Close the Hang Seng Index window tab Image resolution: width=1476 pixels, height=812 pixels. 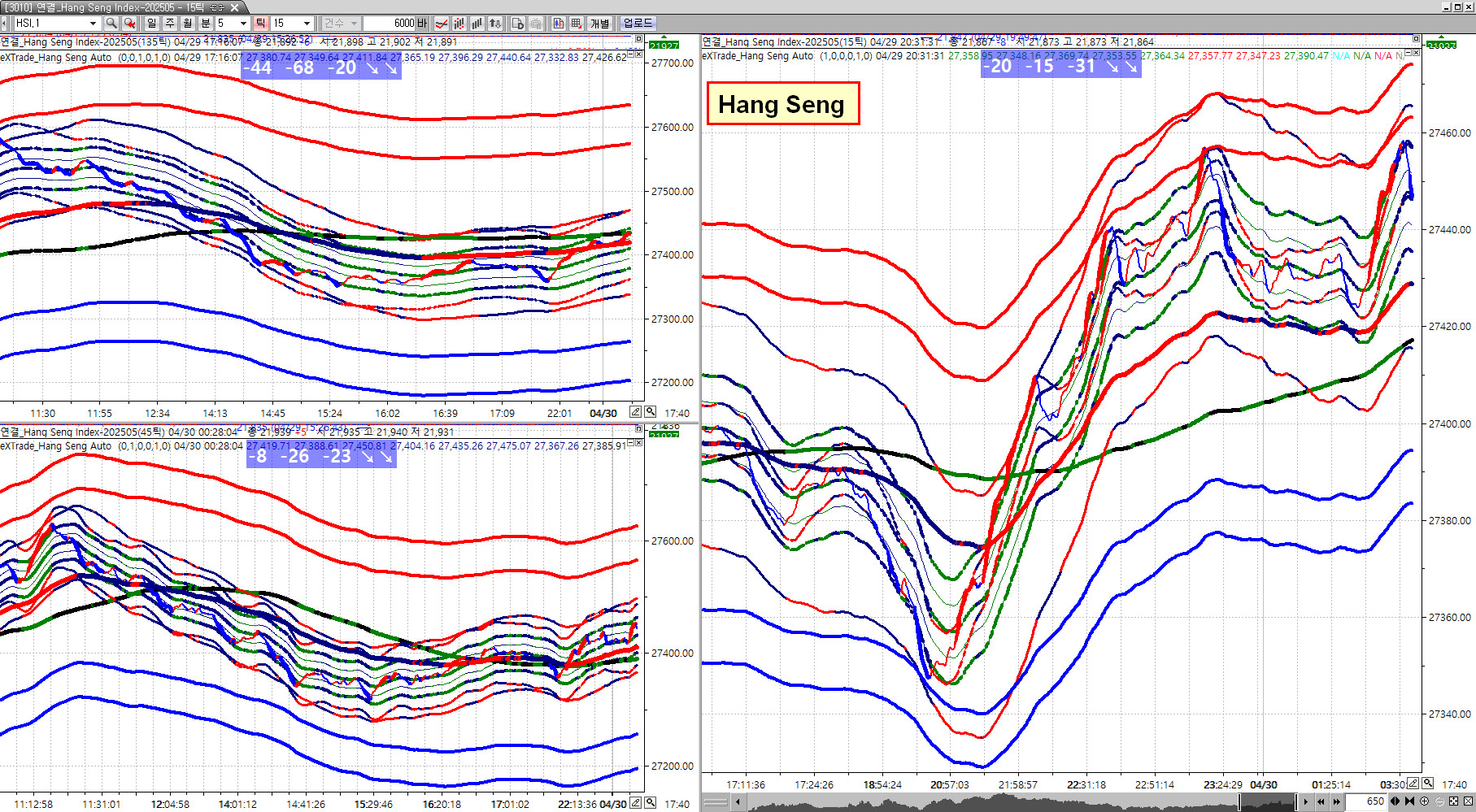point(235,7)
